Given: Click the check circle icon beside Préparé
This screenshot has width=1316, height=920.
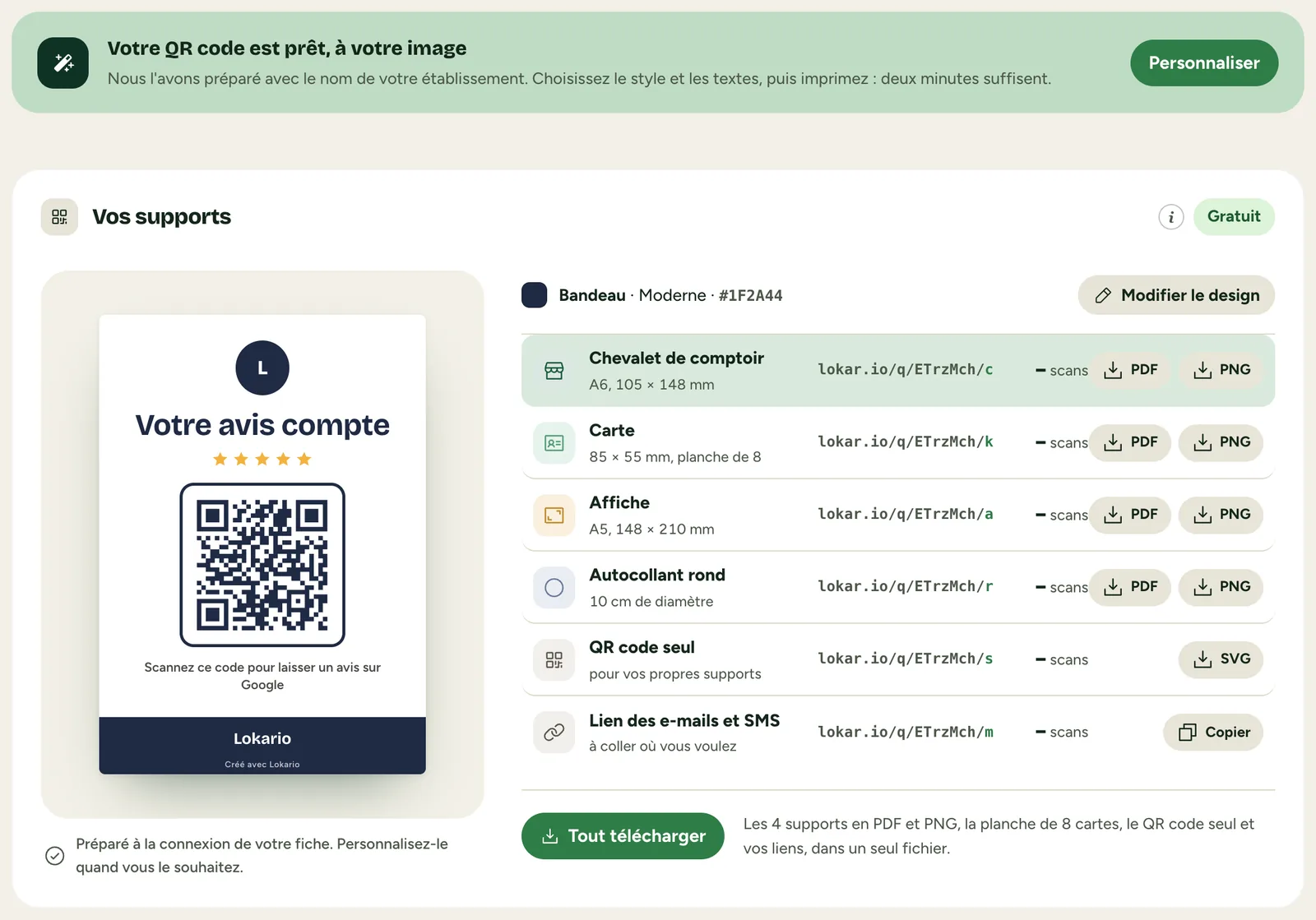Looking at the screenshot, I should pos(54,856).
